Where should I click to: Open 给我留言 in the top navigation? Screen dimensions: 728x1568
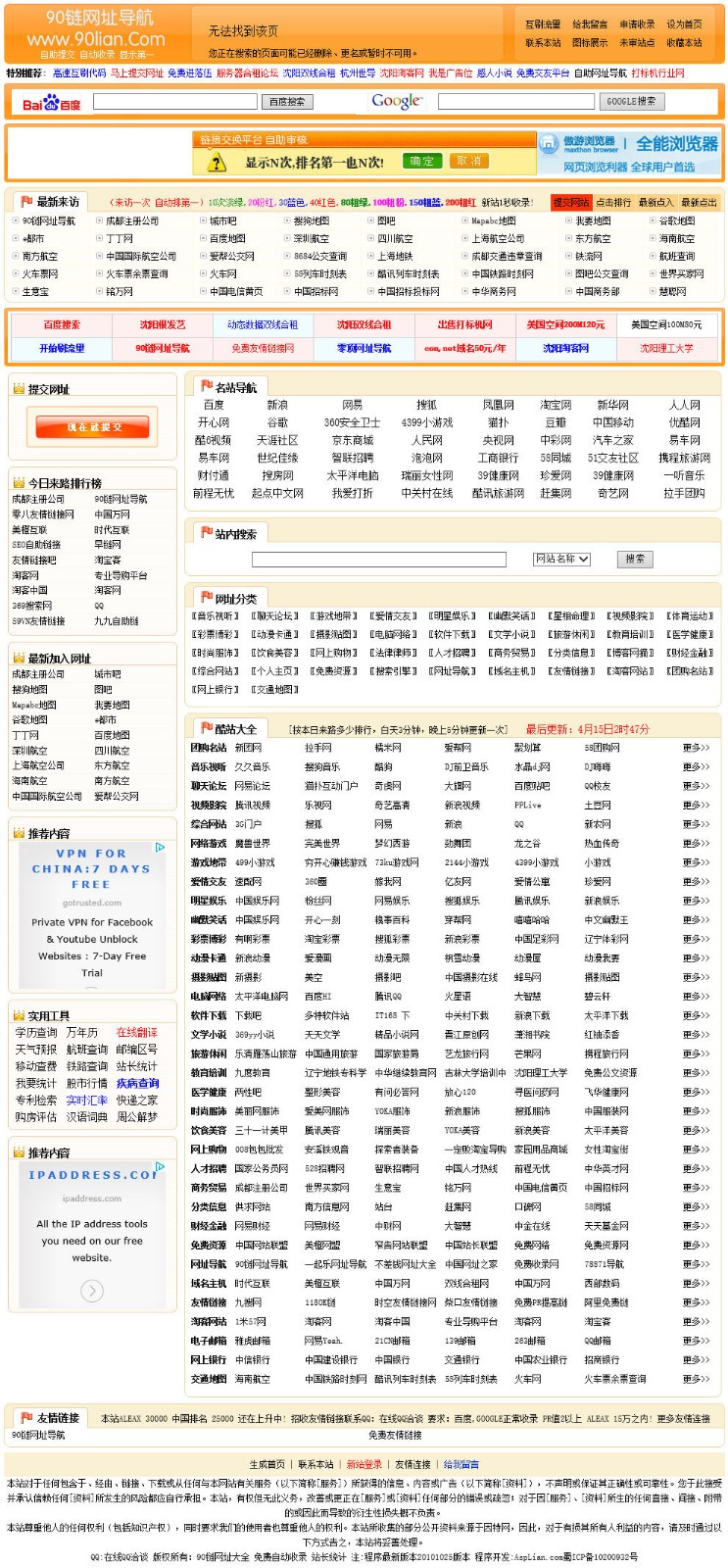click(x=590, y=24)
